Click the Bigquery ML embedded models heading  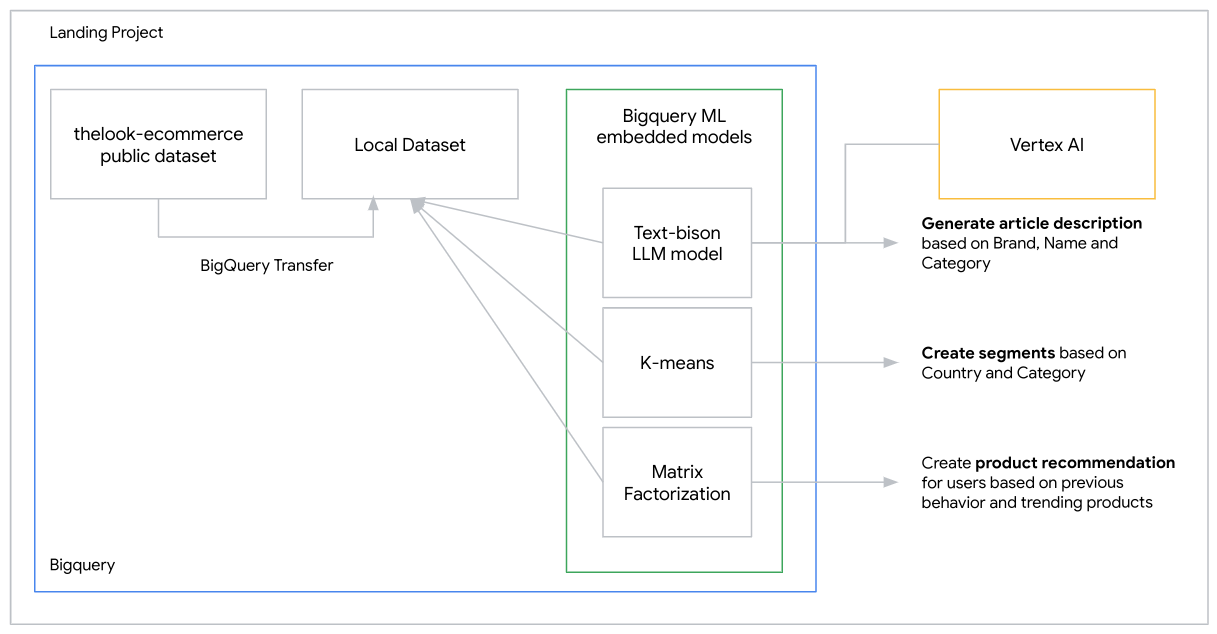(674, 127)
